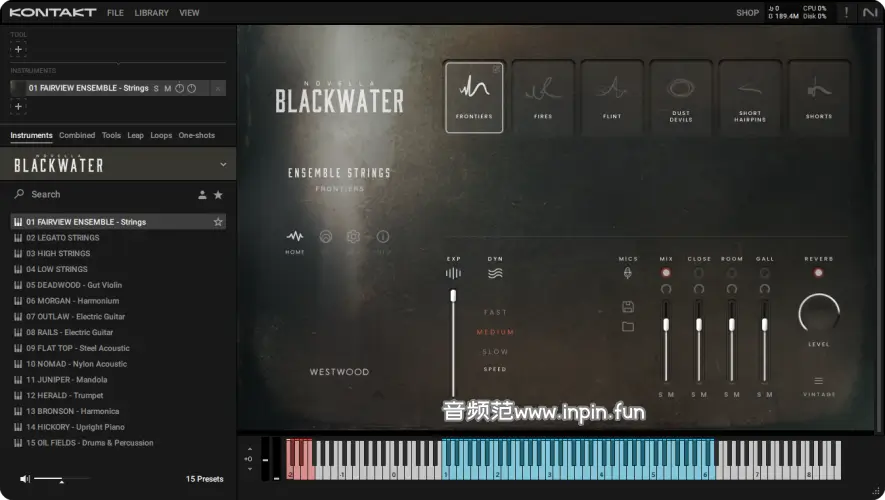Select the Shorts articulation tile
Screen dimensions: 885x500
point(818,98)
